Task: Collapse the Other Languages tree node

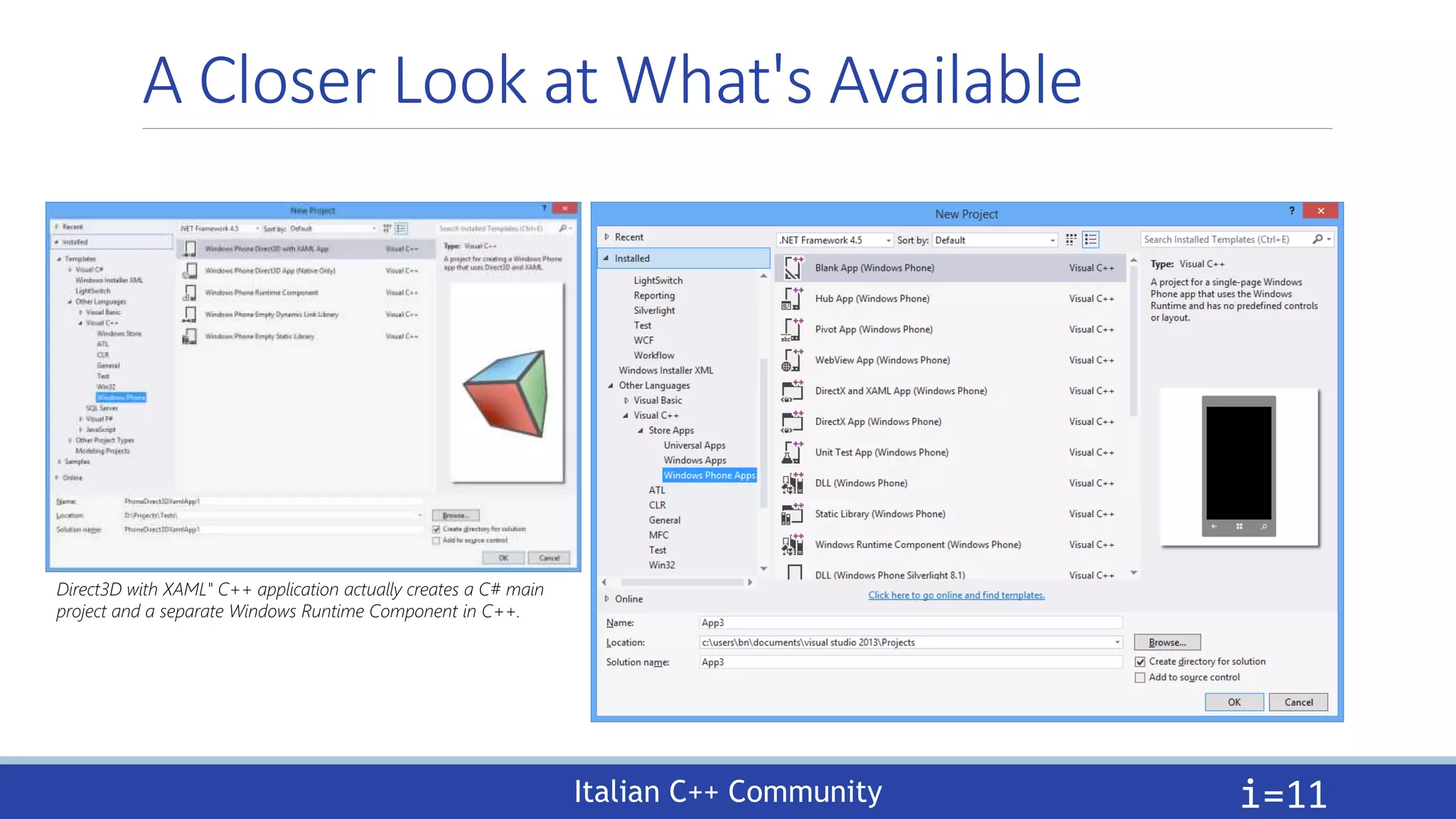Action: [611, 385]
